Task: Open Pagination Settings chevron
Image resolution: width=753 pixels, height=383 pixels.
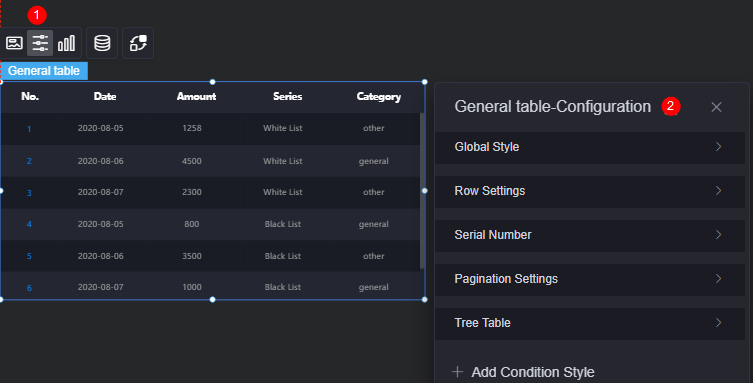Action: point(718,279)
